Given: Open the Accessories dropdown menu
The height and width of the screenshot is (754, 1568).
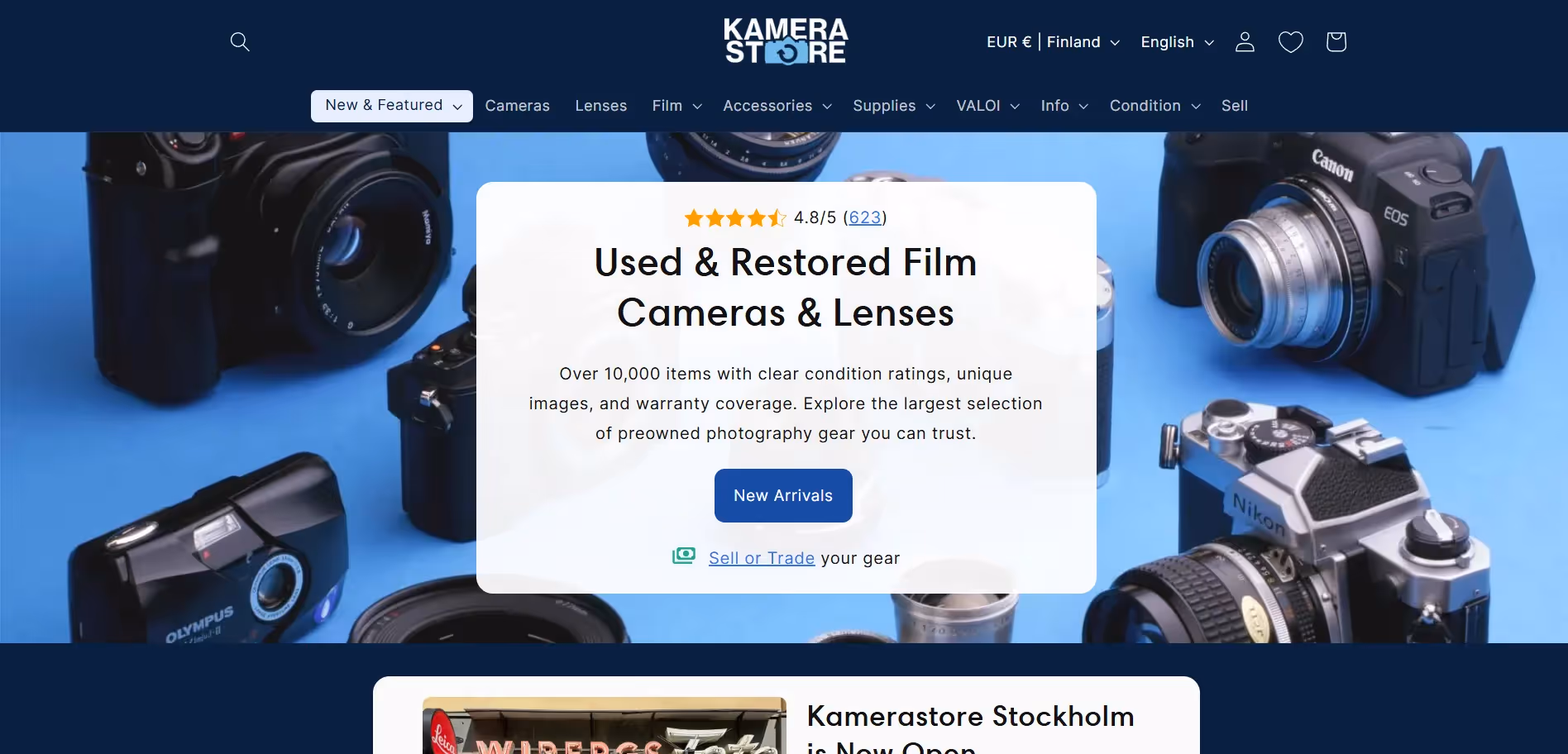Looking at the screenshot, I should click(777, 106).
